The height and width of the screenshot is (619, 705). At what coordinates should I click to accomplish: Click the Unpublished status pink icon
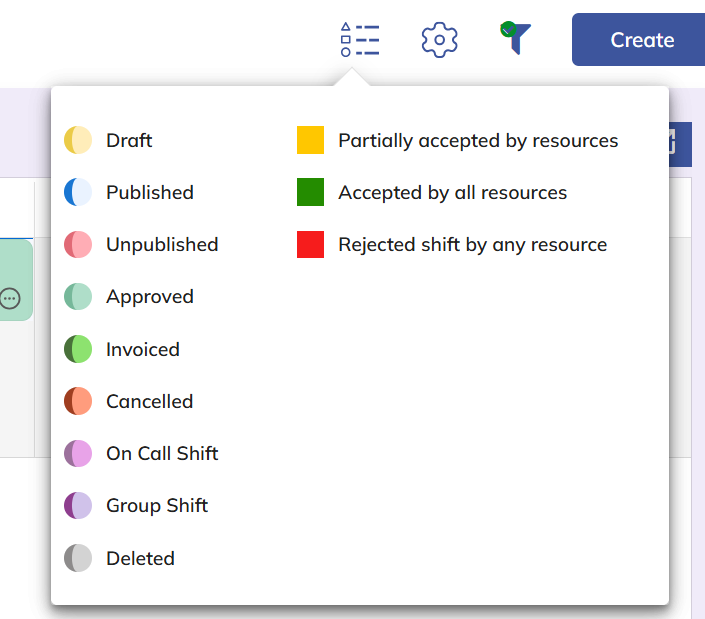click(x=78, y=244)
